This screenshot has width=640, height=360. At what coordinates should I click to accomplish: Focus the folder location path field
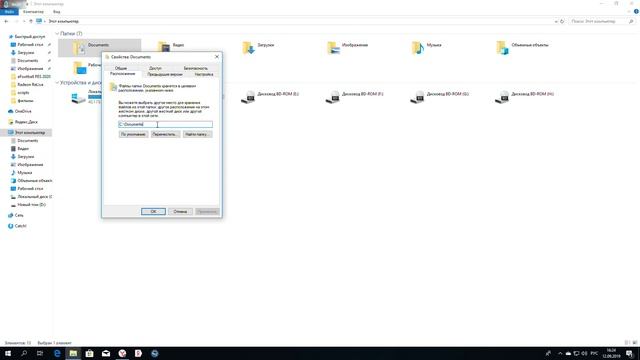tap(165, 124)
